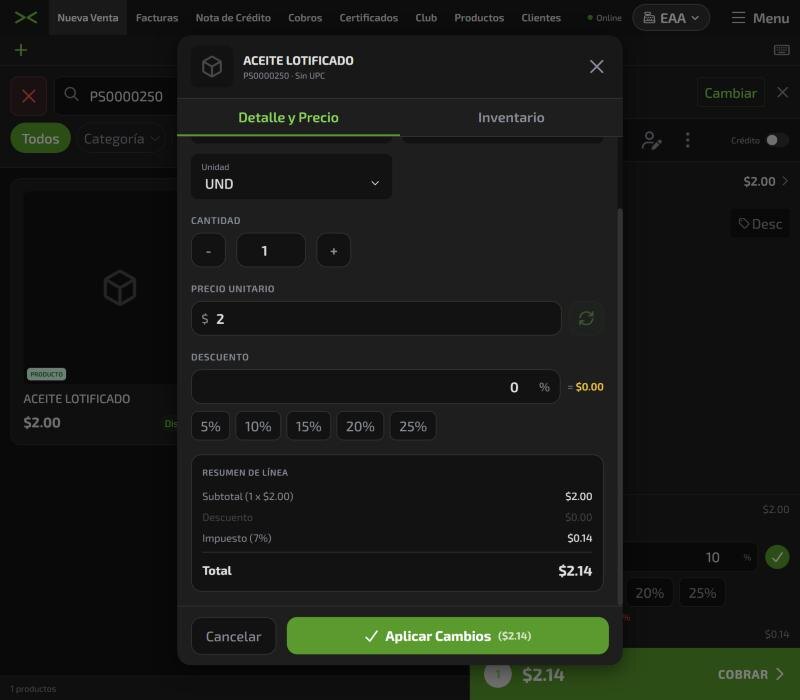Screen dimensions: 800x700
Task: Toggle the Crédito switch
Action: [777, 140]
